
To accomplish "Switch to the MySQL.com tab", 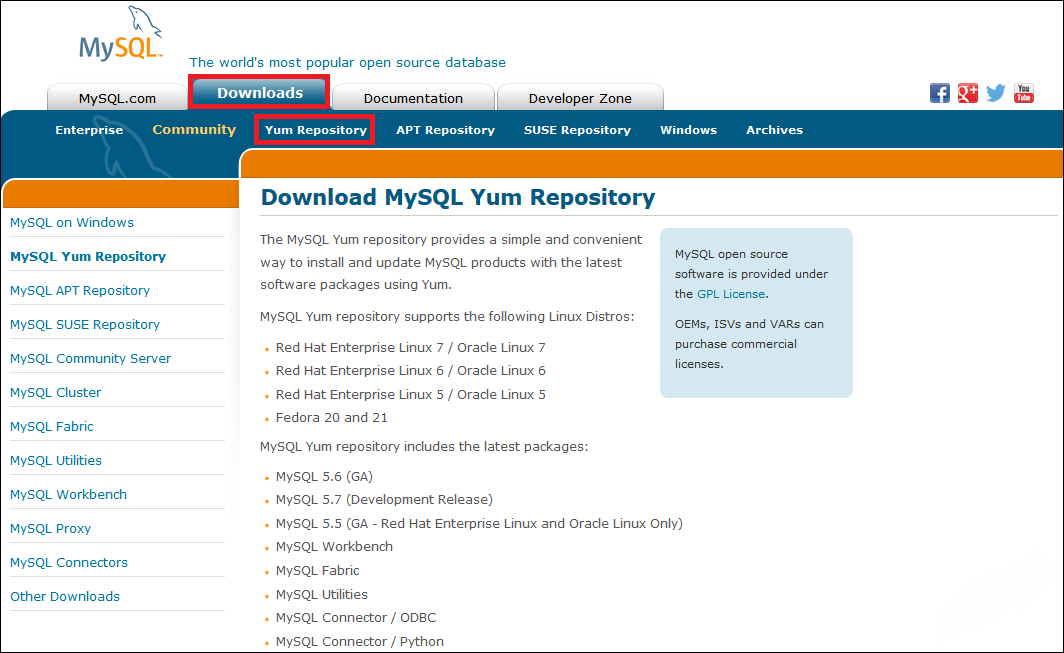I will [117, 98].
